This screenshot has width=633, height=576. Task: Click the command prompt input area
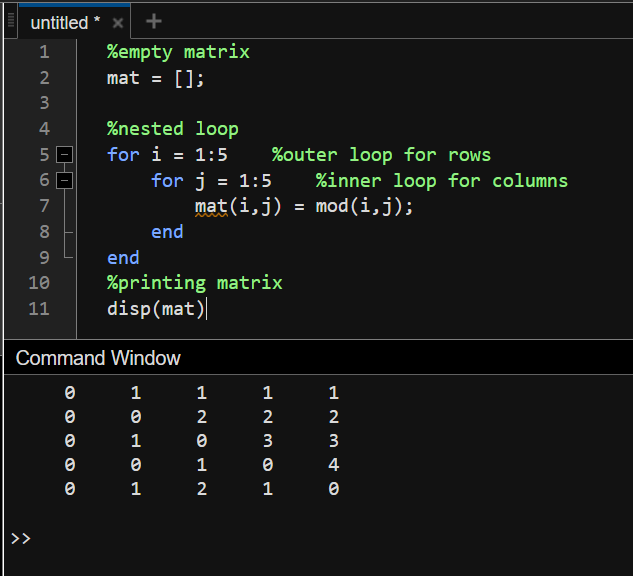pyautogui.click(x=300, y=539)
